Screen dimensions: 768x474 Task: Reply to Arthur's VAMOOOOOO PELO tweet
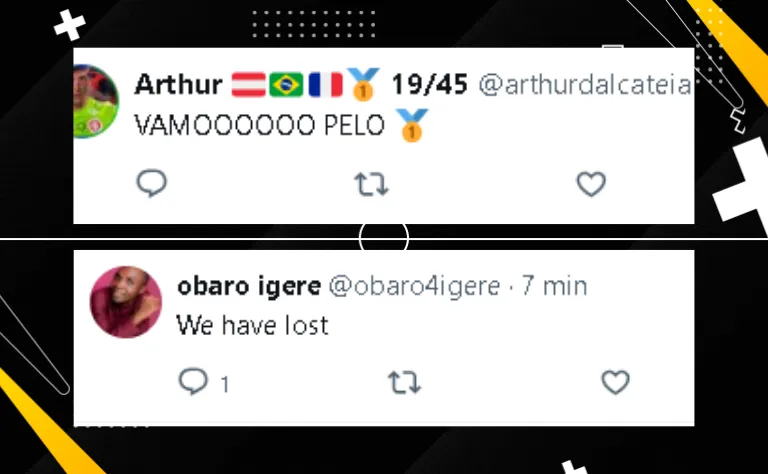click(151, 183)
